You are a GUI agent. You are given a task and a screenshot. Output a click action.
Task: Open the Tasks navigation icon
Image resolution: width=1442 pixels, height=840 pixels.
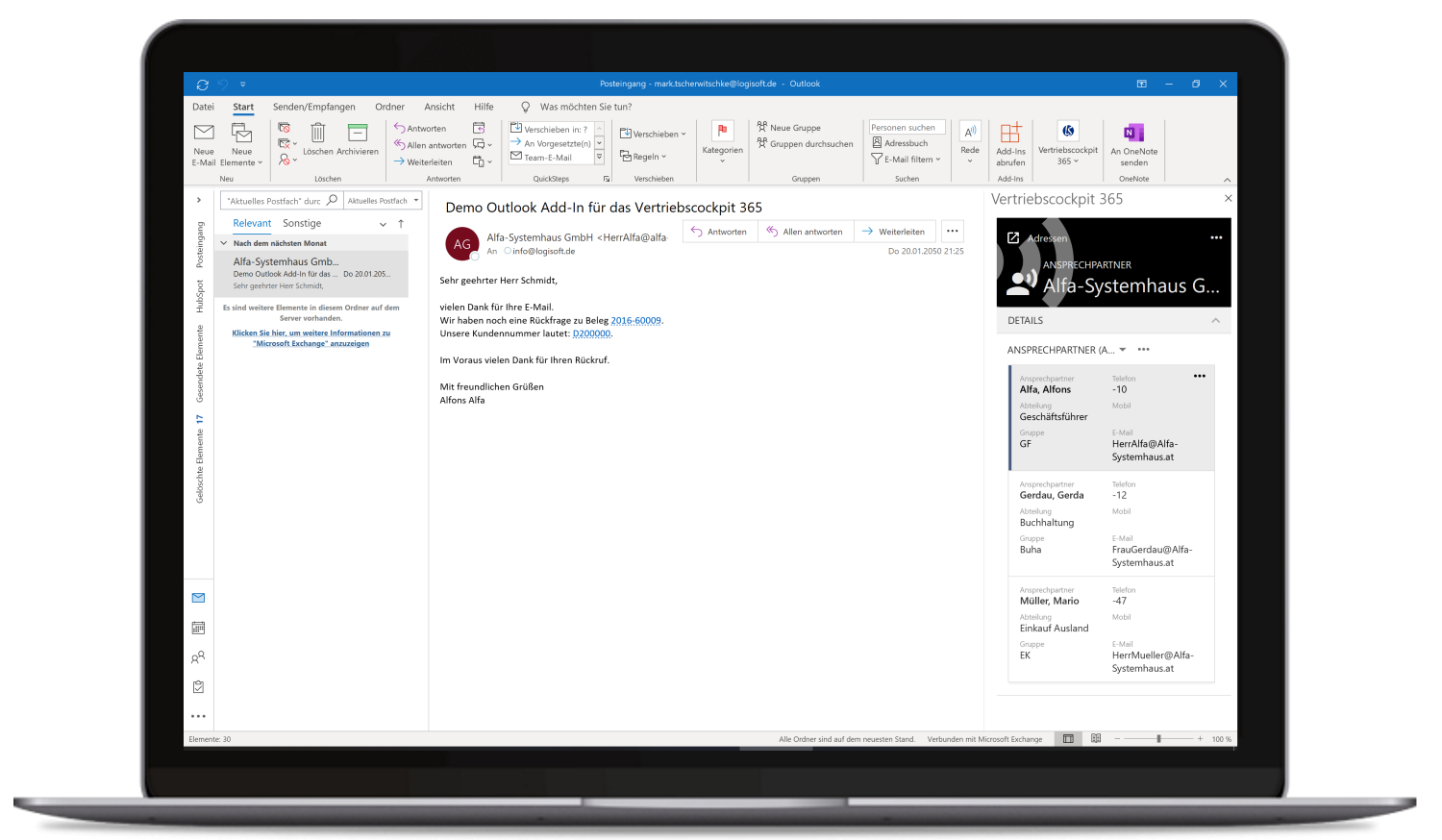click(x=198, y=687)
